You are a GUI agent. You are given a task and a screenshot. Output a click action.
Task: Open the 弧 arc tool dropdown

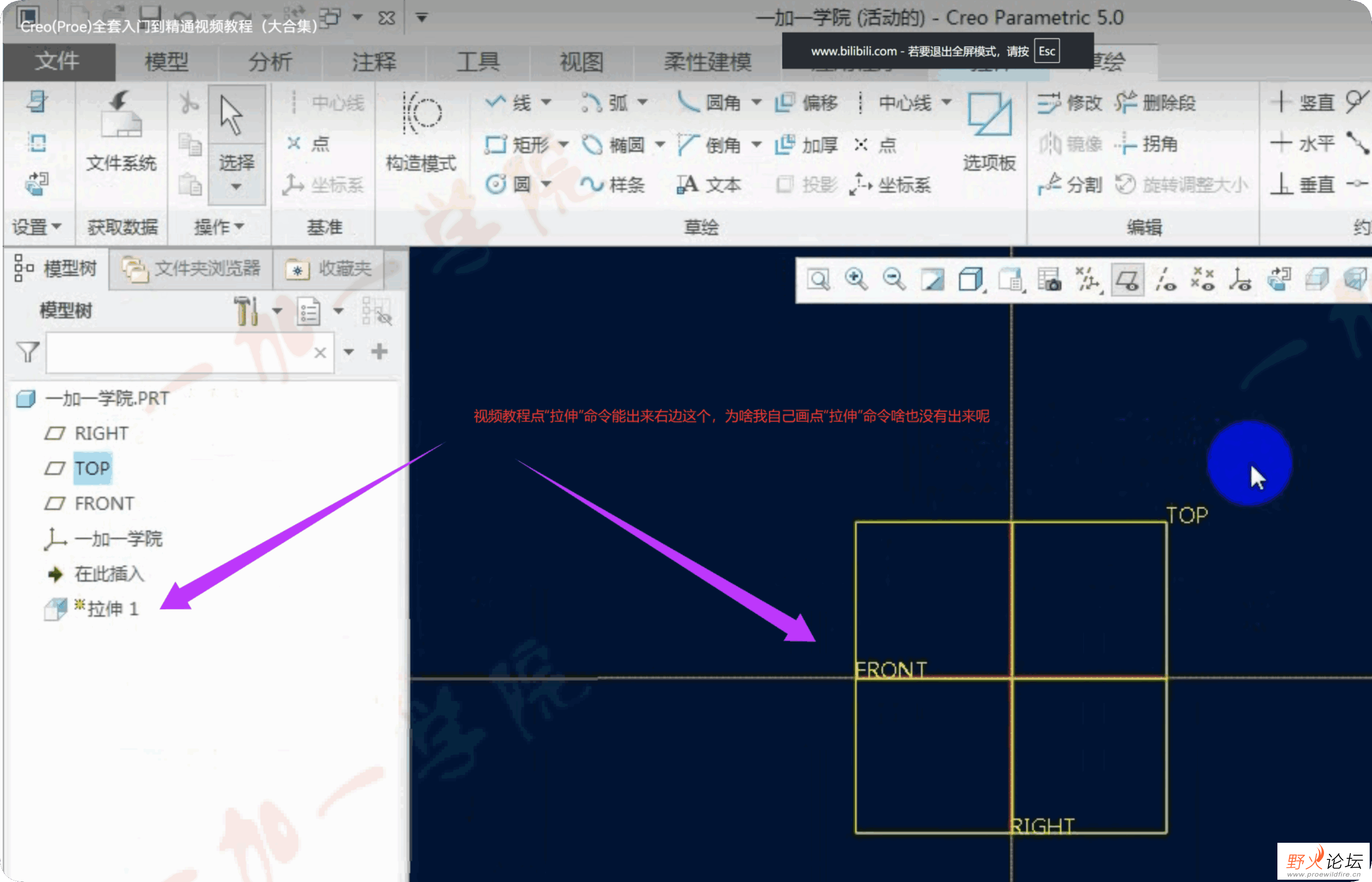(x=642, y=102)
